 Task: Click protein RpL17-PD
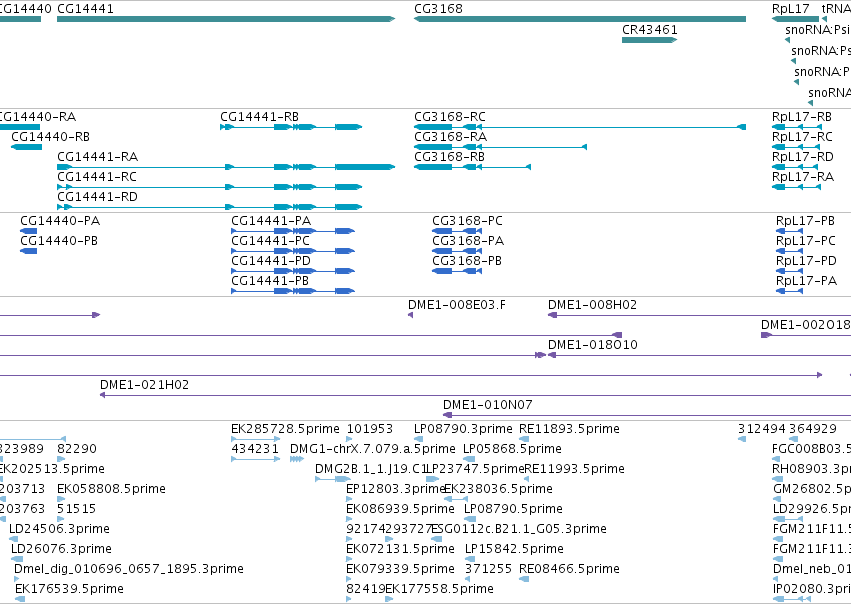pos(789,271)
